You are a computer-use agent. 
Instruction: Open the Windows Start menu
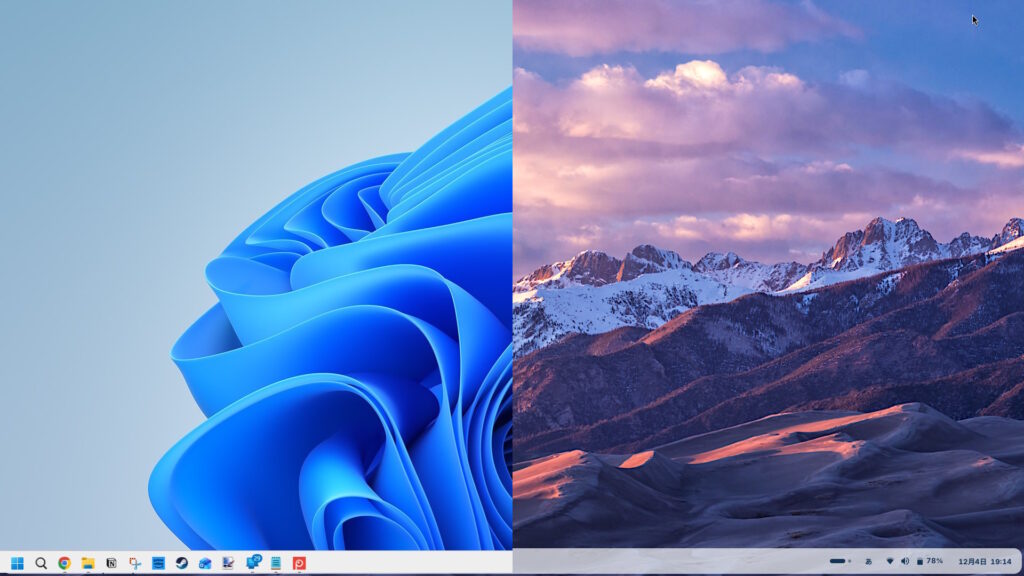(x=17, y=563)
